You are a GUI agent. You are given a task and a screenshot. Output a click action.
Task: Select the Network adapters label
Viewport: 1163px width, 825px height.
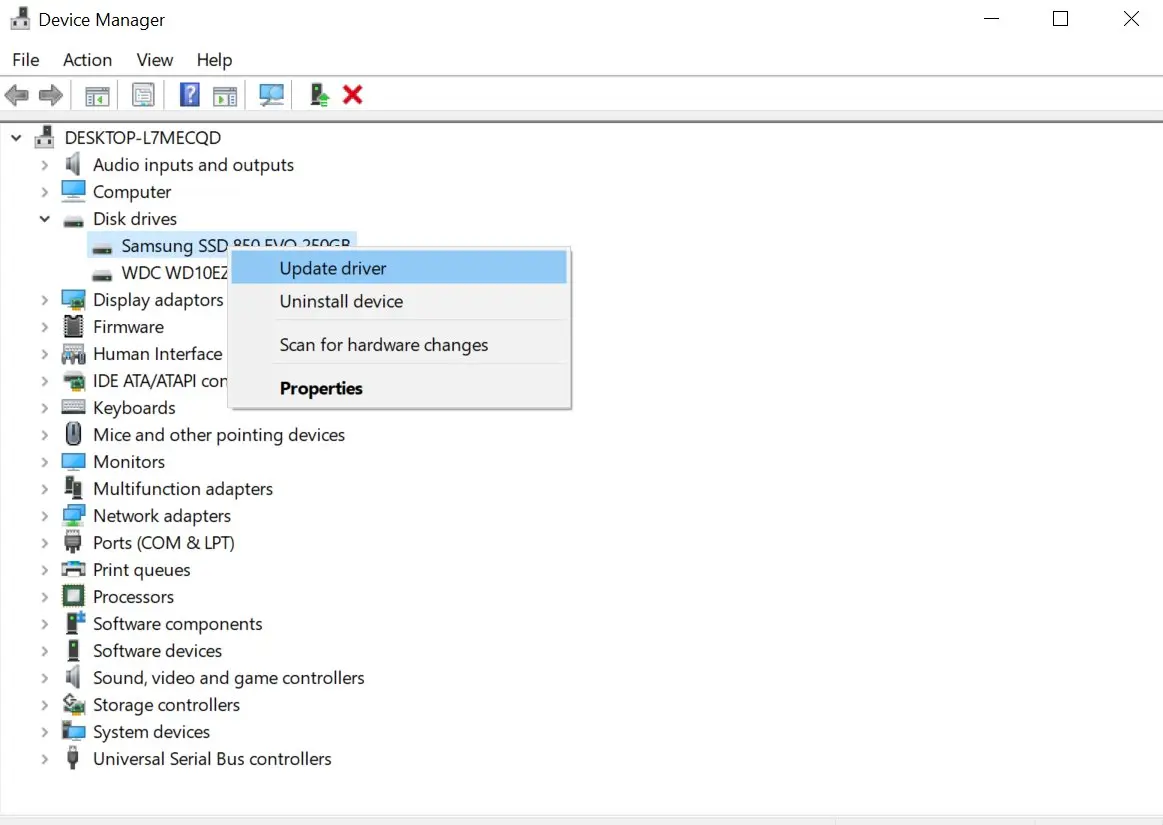pos(162,516)
